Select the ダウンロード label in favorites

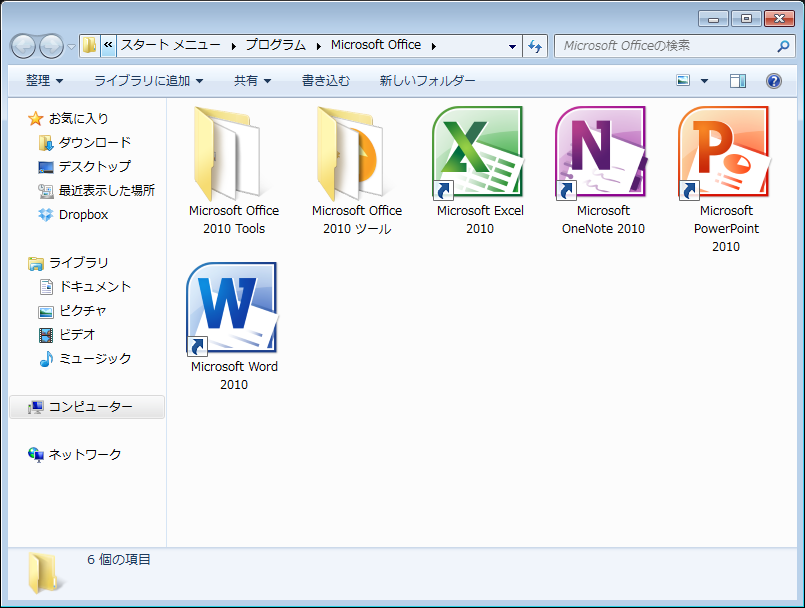point(94,142)
